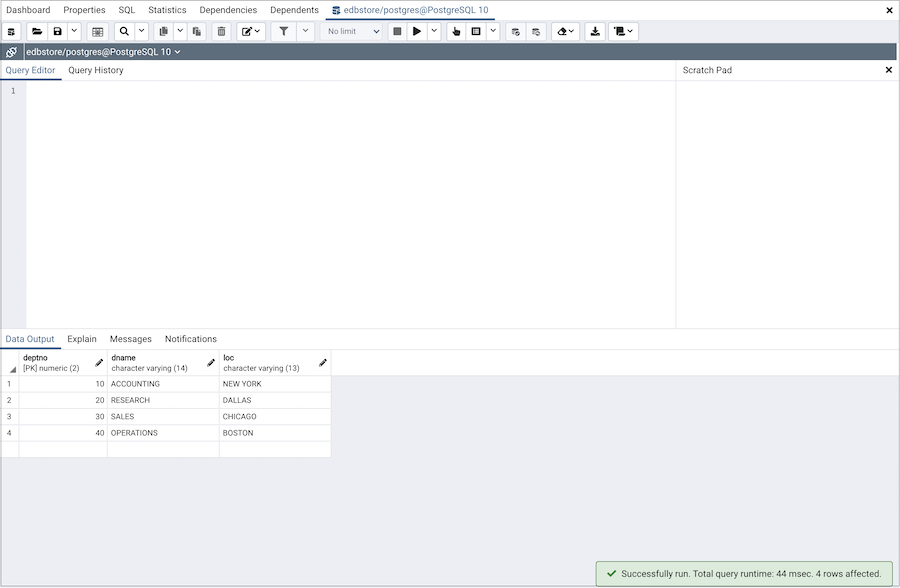Expand the Execute options dropdown arrow
This screenshot has height=588, width=900.
coord(434,32)
